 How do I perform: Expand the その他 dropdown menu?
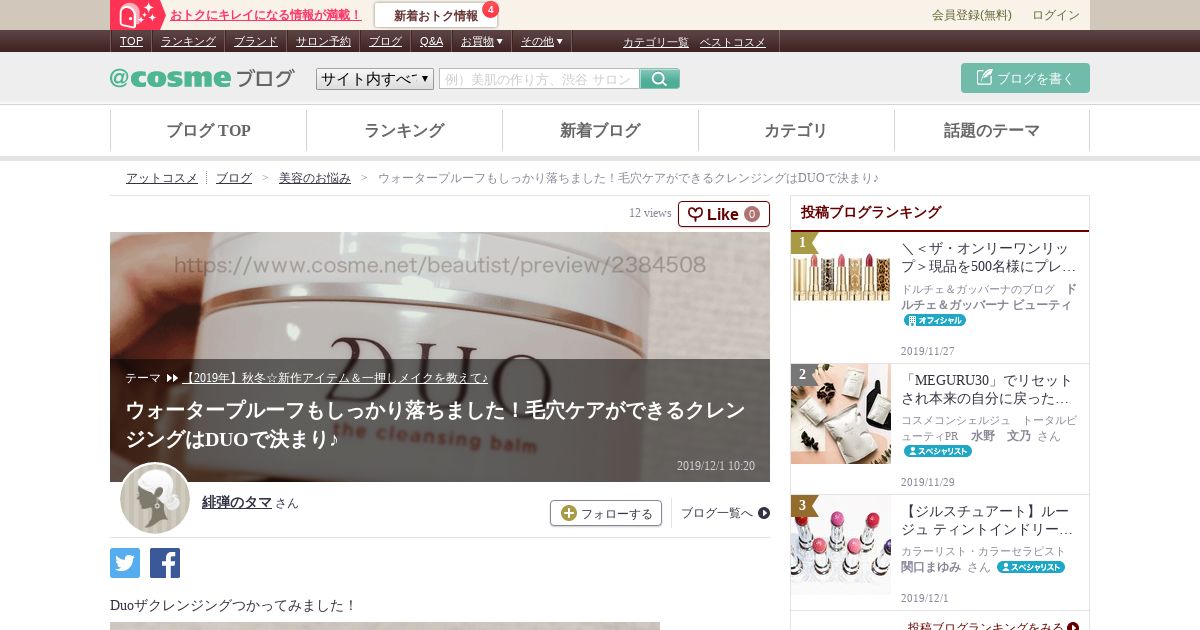click(541, 41)
